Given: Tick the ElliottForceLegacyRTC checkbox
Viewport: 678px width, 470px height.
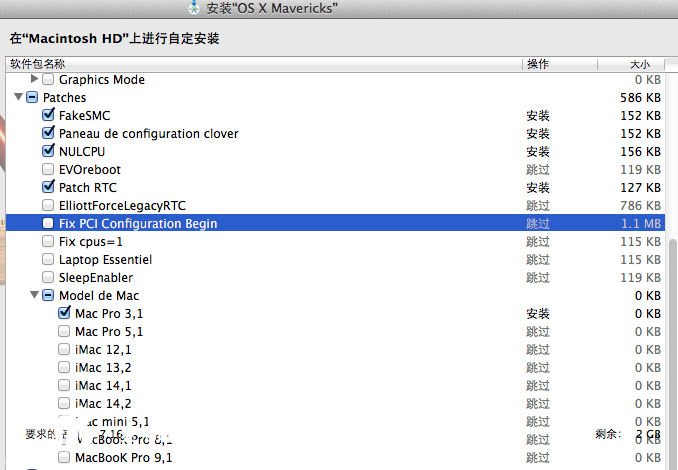Looking at the screenshot, I should (x=48, y=206).
